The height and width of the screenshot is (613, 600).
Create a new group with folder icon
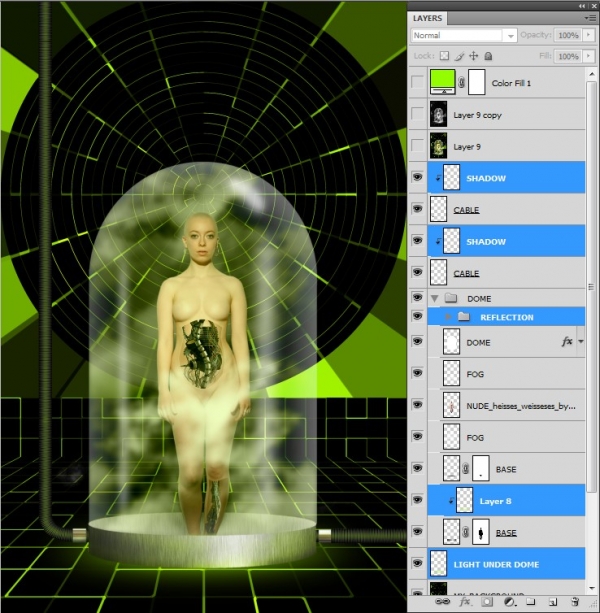tap(530, 601)
